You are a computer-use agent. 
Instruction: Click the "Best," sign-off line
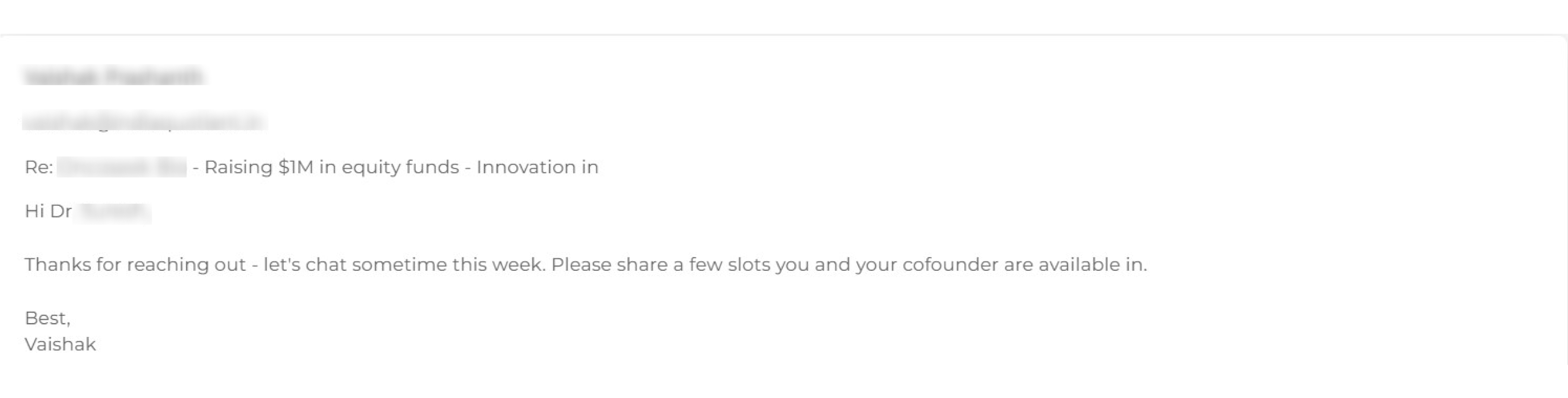47,318
